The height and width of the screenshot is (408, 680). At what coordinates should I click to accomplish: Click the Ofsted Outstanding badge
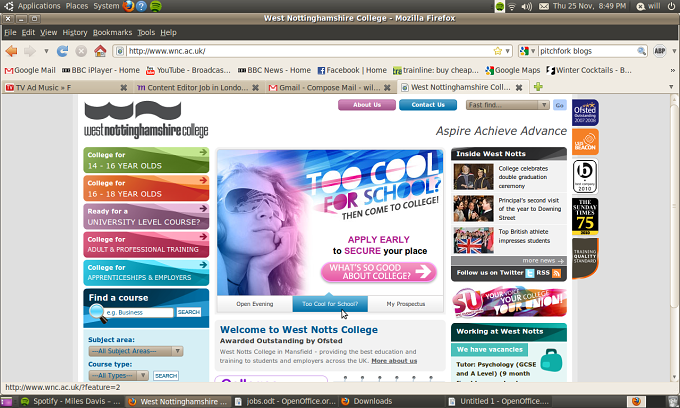pyautogui.click(x=585, y=113)
